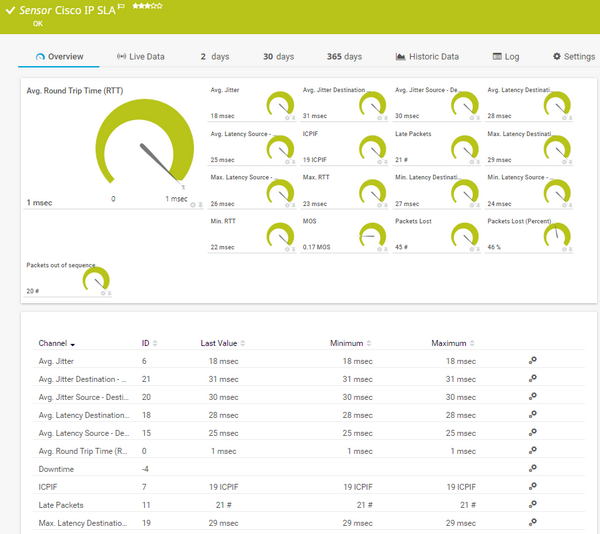Click the Sensor Cisco IP SLA title
This screenshot has height=534, width=600.
pos(67,9)
